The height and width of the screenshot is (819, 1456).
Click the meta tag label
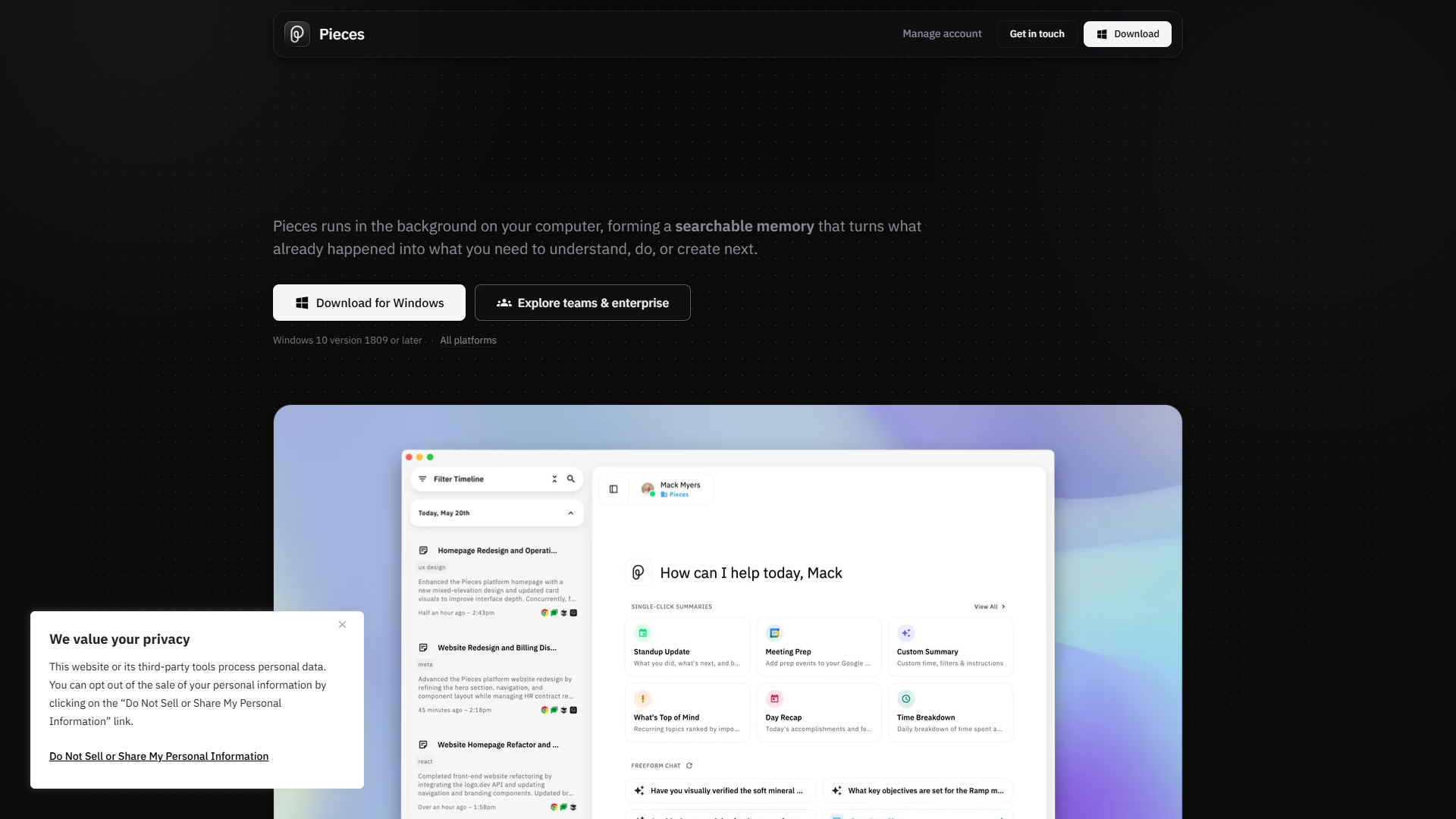click(x=425, y=664)
